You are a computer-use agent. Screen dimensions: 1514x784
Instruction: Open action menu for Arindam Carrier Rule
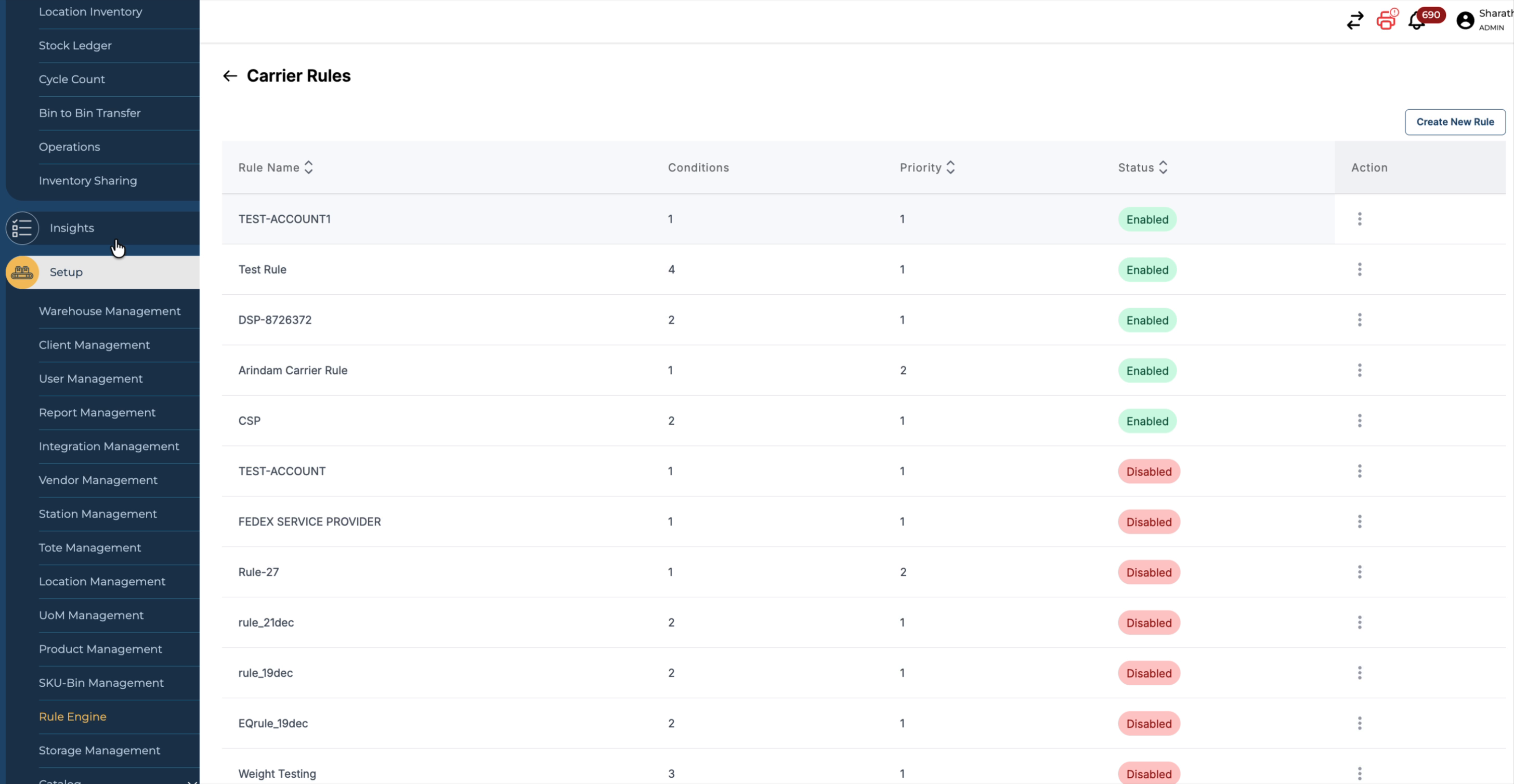(1360, 370)
